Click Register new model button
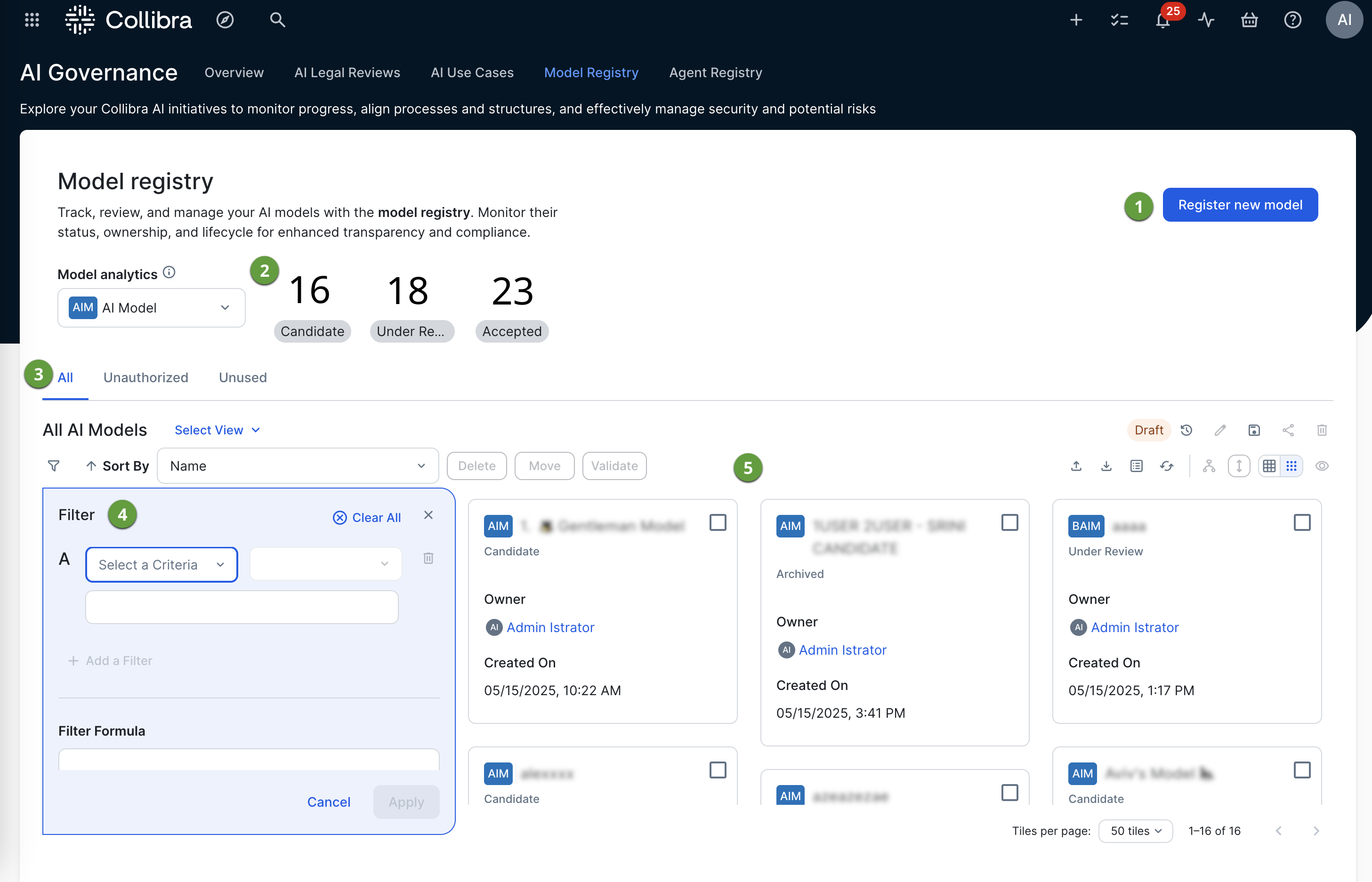Screen dimensions: 1372x882 1240,204
